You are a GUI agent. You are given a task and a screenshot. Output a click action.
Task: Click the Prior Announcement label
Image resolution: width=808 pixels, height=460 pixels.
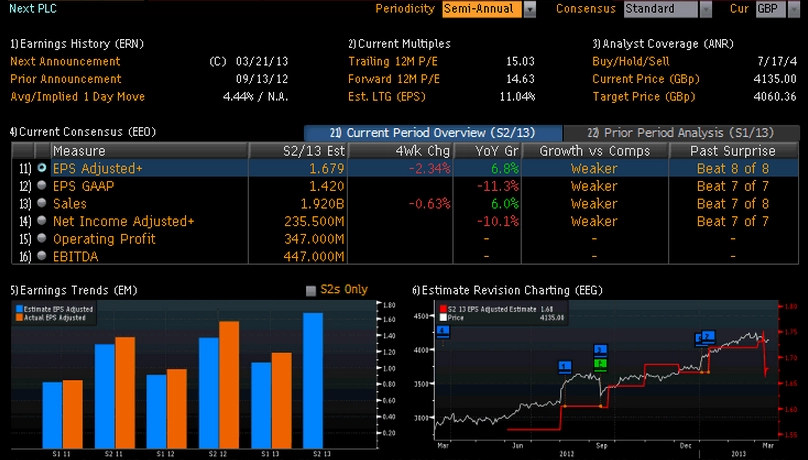66,79
